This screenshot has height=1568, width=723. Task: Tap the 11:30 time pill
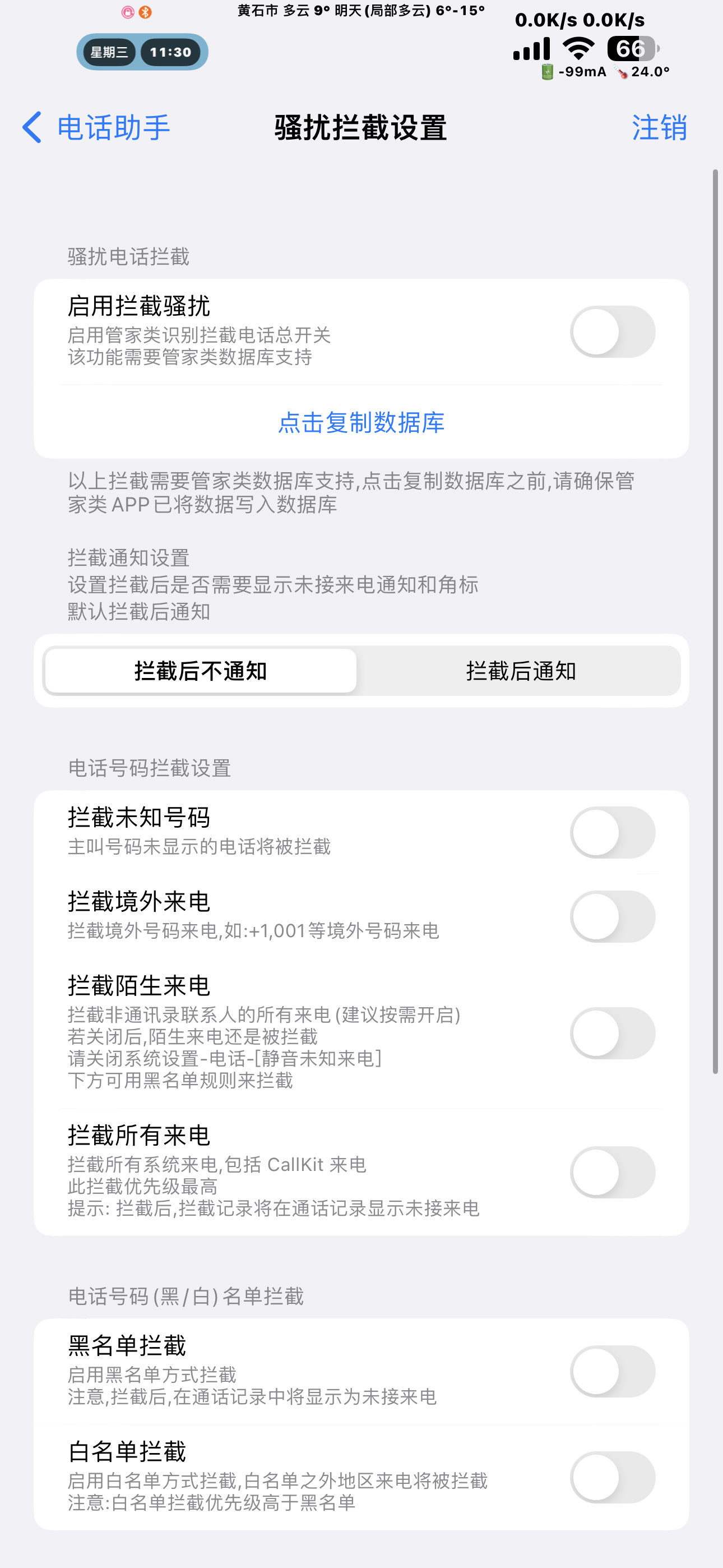tap(170, 52)
